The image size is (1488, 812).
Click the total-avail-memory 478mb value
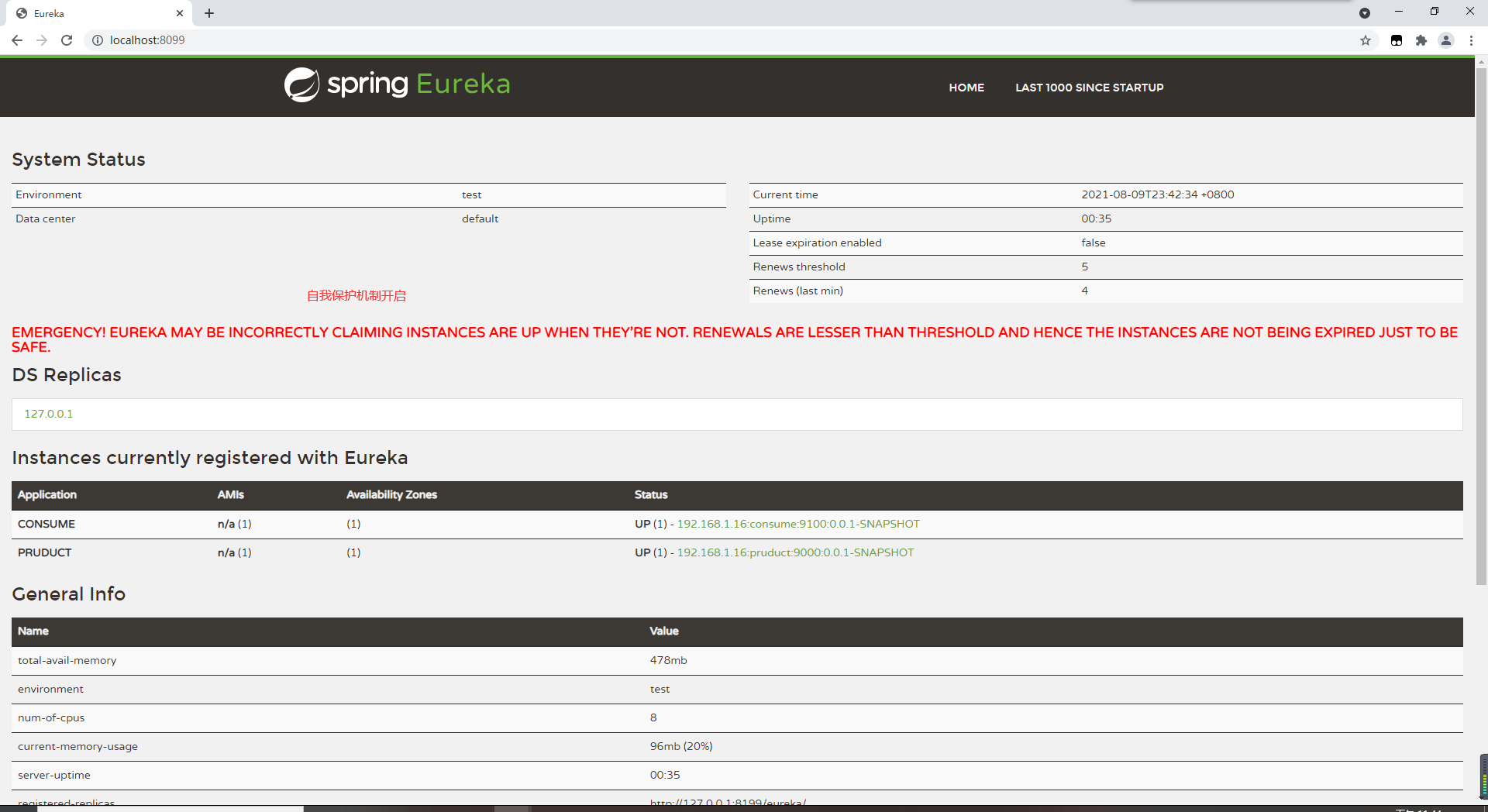(668, 660)
